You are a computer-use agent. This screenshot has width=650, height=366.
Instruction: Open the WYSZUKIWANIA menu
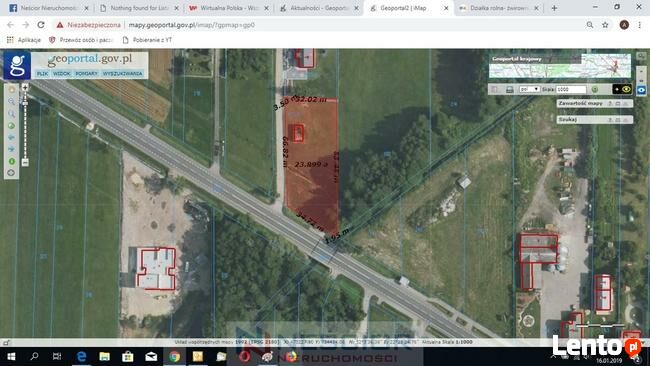coord(123,73)
